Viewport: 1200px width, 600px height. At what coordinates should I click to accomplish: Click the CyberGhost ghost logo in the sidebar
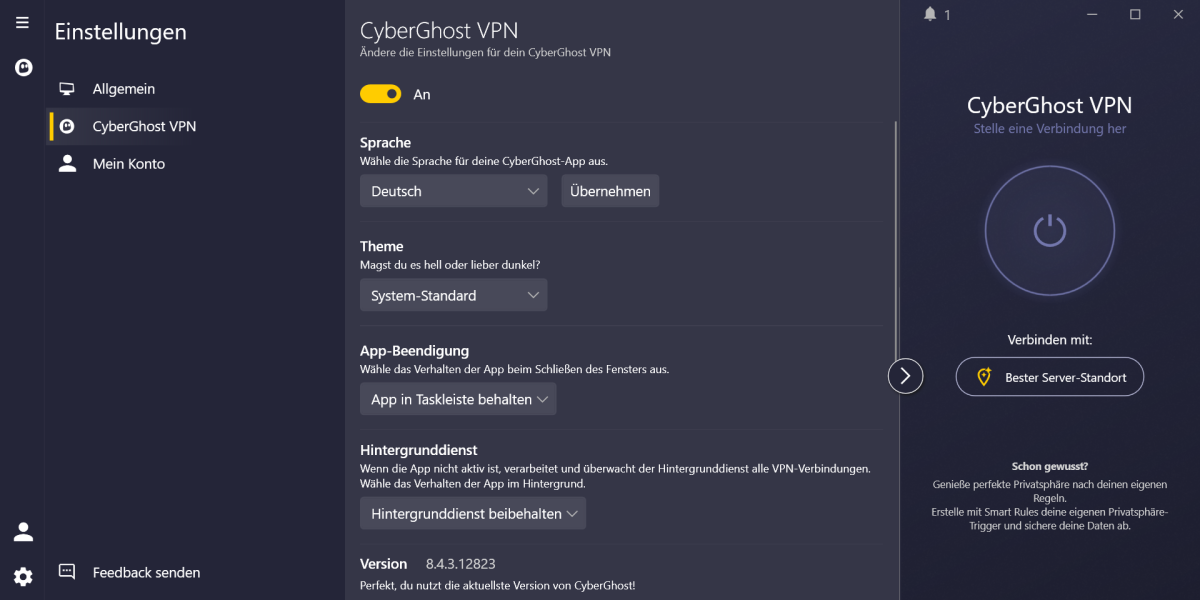[x=22, y=67]
